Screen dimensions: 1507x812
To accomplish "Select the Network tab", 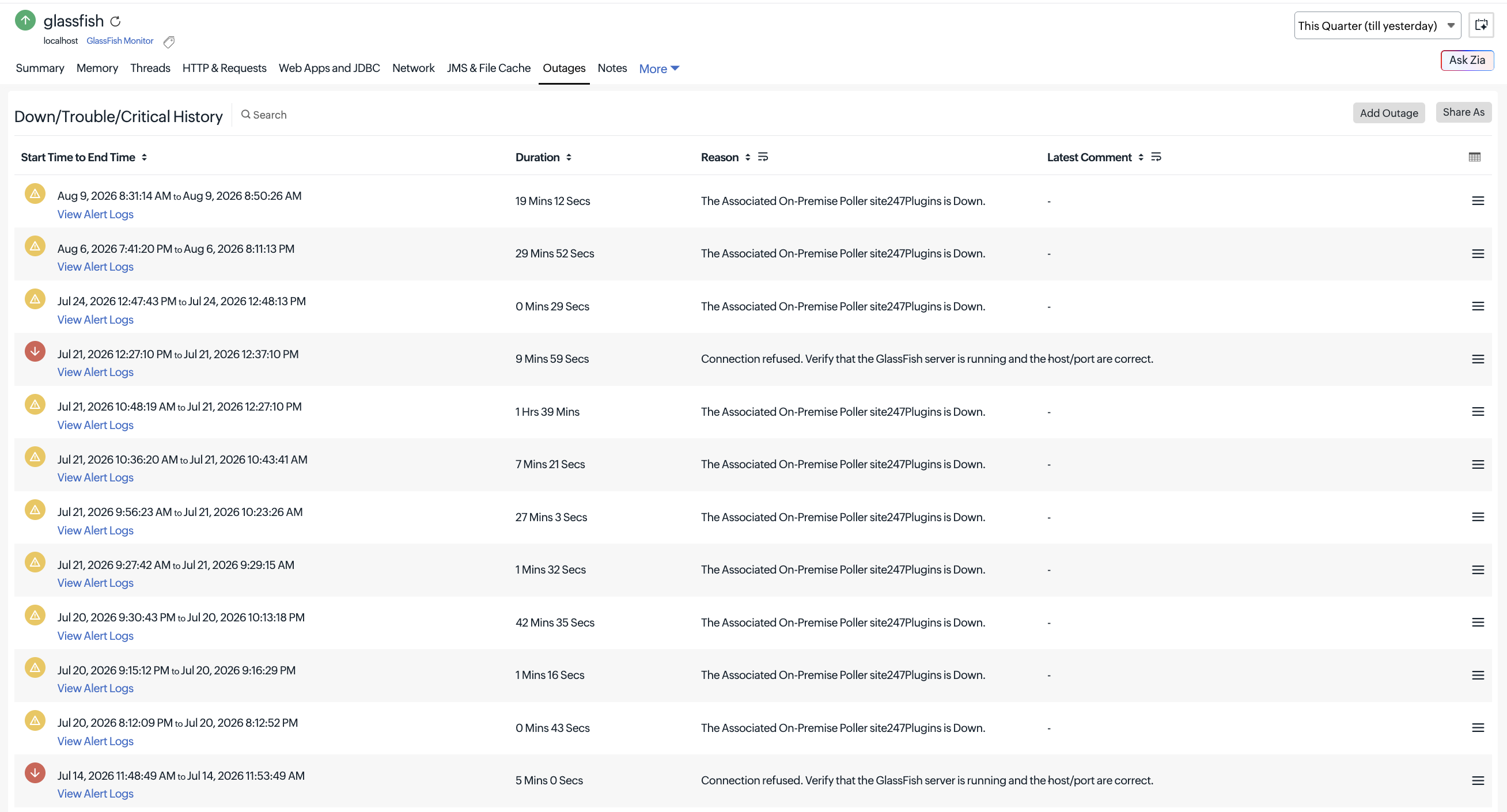I will tap(414, 68).
